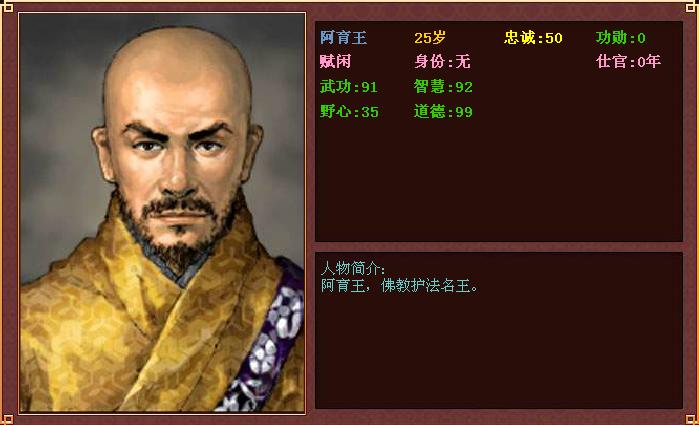Select the name label 阿育王

(343, 38)
